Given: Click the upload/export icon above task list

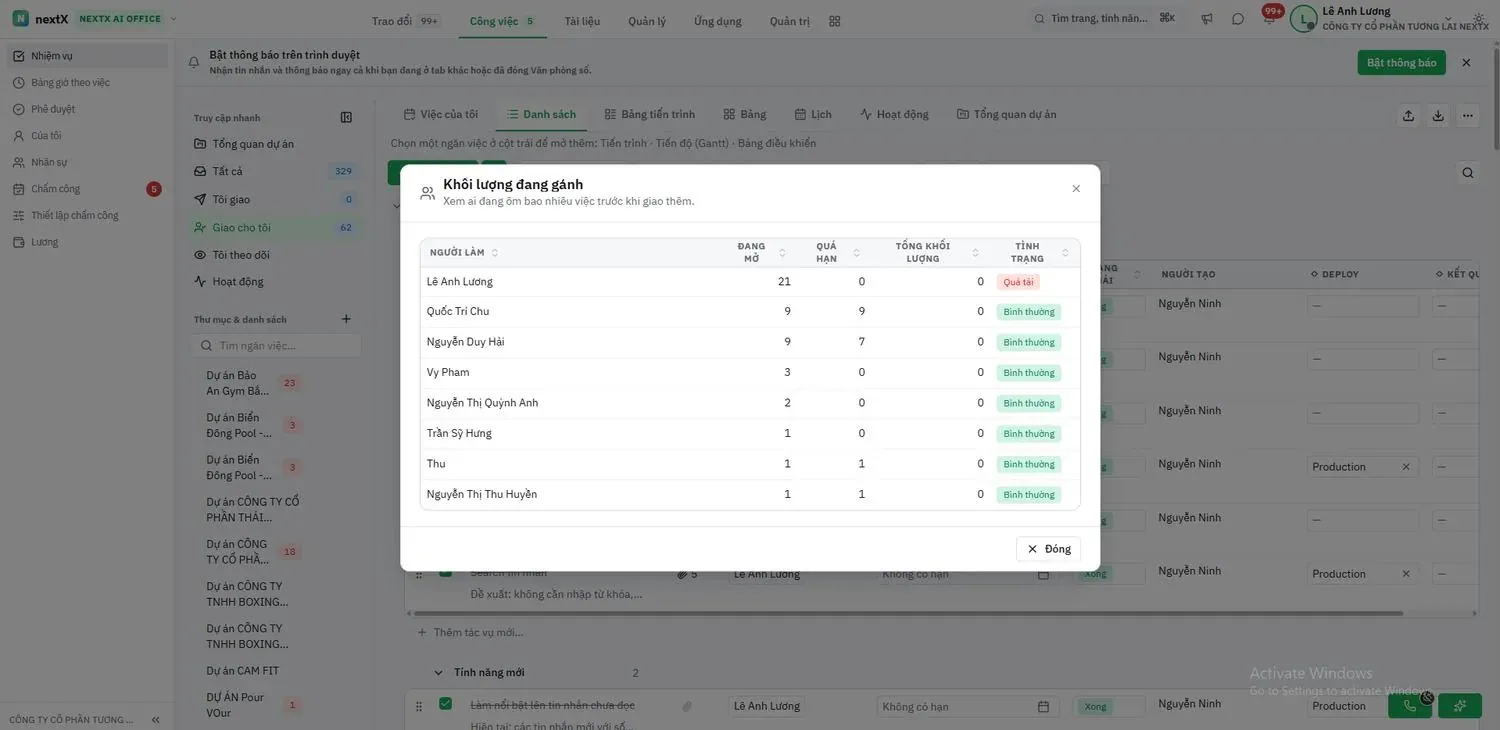Looking at the screenshot, I should click(x=1408, y=115).
